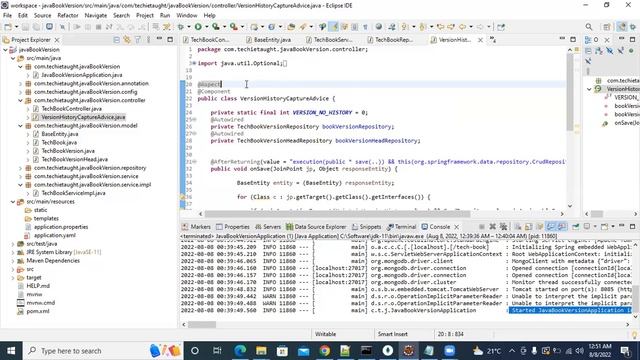Click the Task View taskbar icon
640x360 pixels.
pos(217,351)
